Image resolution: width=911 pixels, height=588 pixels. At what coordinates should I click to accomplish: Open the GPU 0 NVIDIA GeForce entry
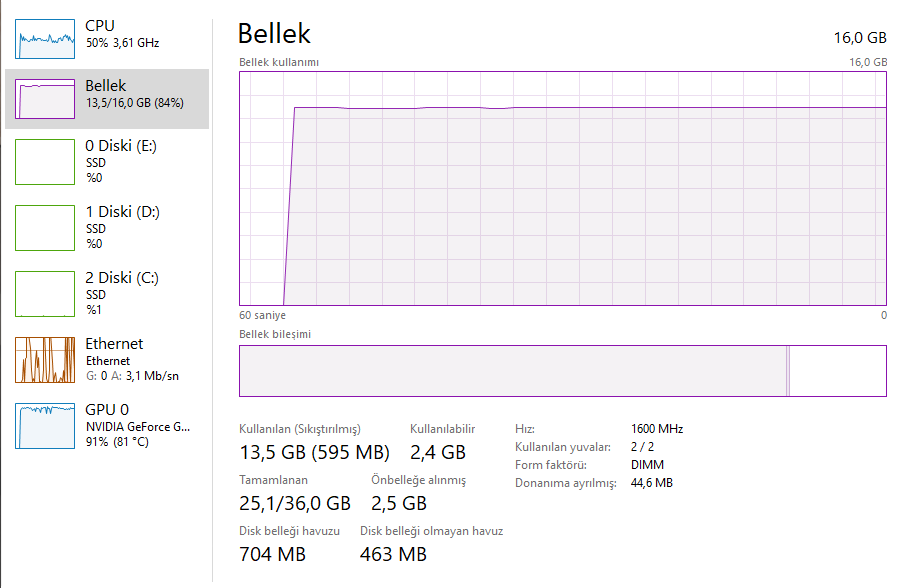(137, 427)
